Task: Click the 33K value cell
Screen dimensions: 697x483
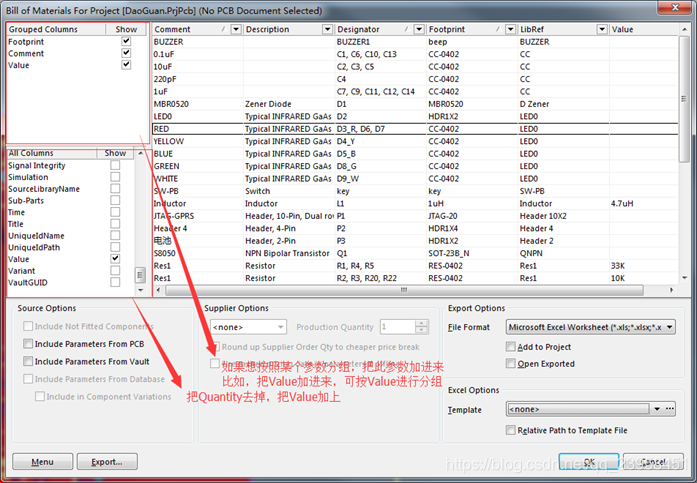Action: pyautogui.click(x=644, y=266)
